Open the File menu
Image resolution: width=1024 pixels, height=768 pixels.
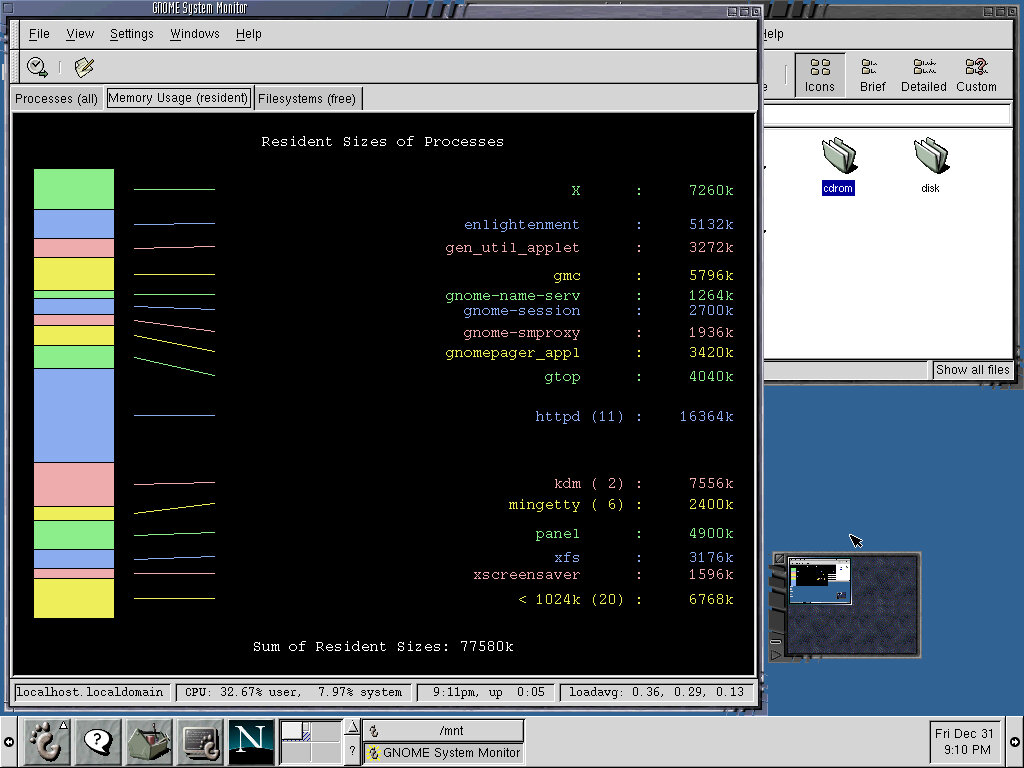[x=39, y=33]
